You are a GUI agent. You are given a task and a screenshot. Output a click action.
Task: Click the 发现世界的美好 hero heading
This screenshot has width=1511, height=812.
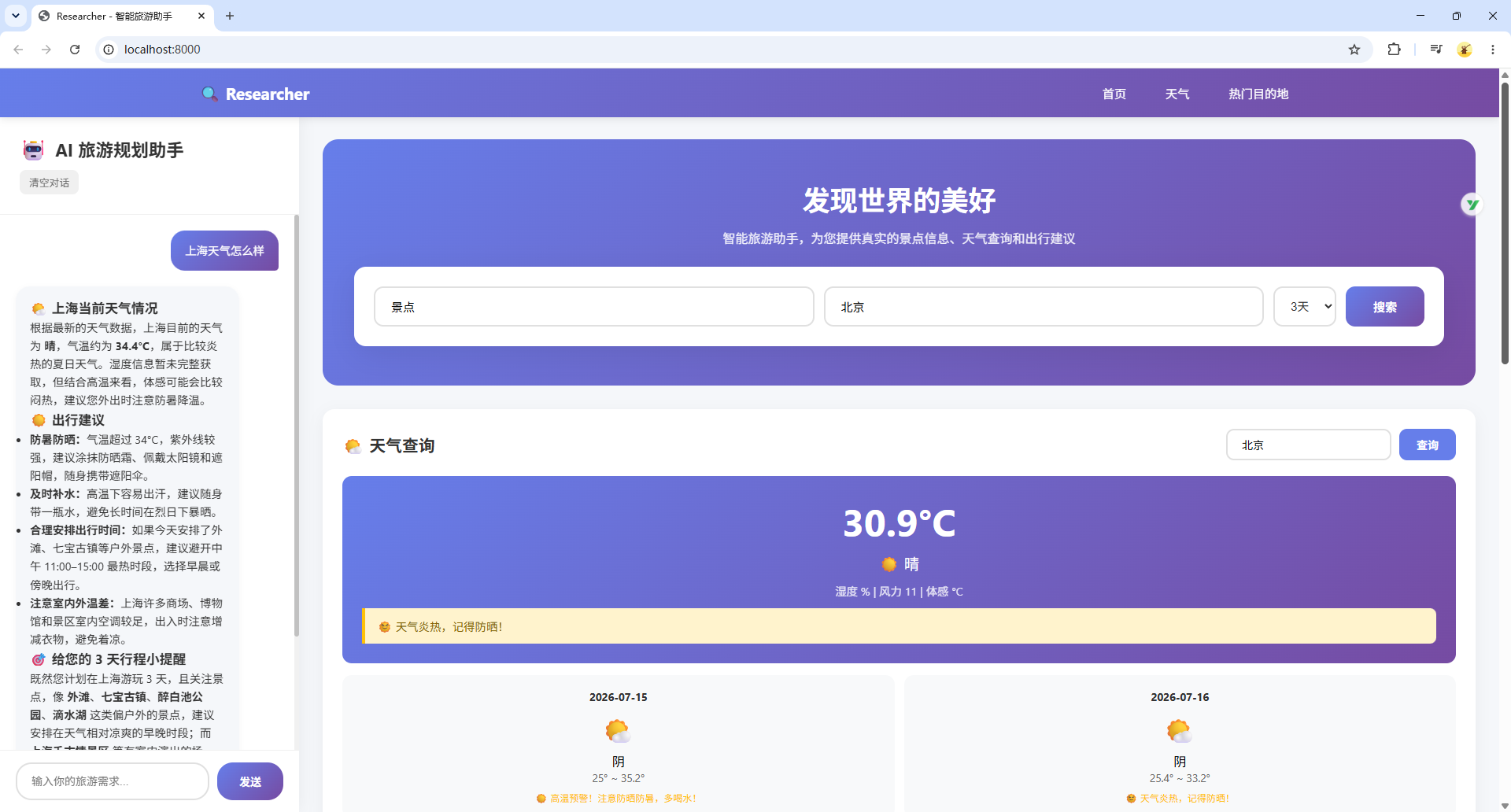coord(899,201)
